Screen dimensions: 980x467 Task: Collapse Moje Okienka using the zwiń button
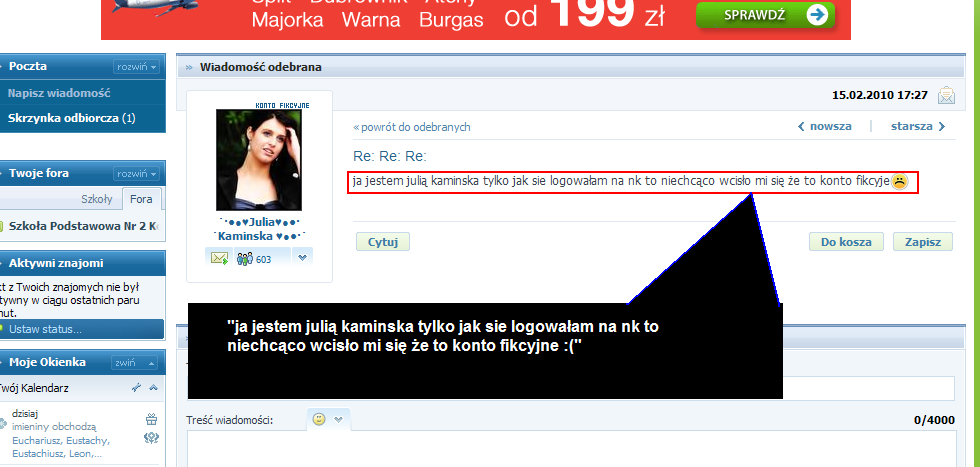pos(135,362)
